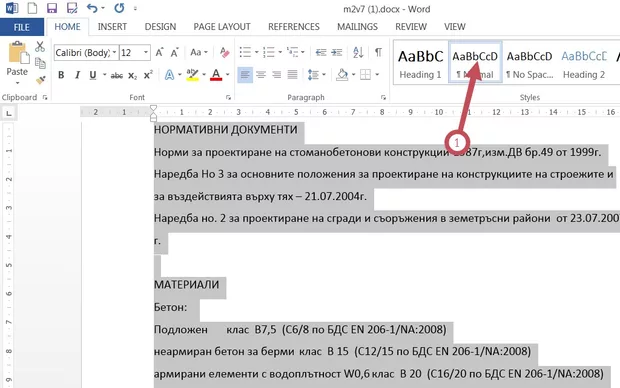The width and height of the screenshot is (620, 388).
Task: Apply strikethrough formatting
Action: (117, 75)
